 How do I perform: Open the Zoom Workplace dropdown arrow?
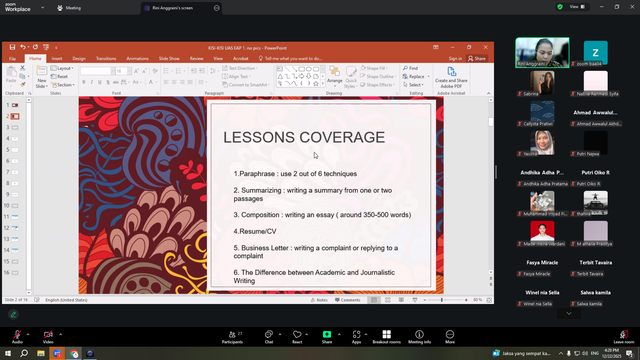tap(42, 7)
